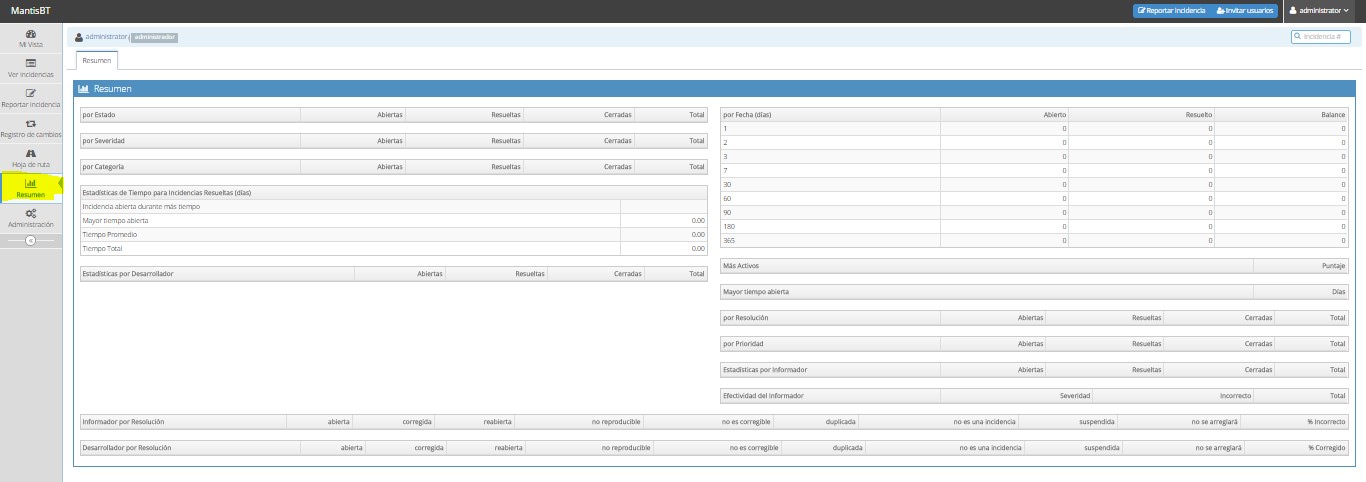Image resolution: width=1366 pixels, height=482 pixels.
Task: Click the administrador role badge
Action: [155, 37]
